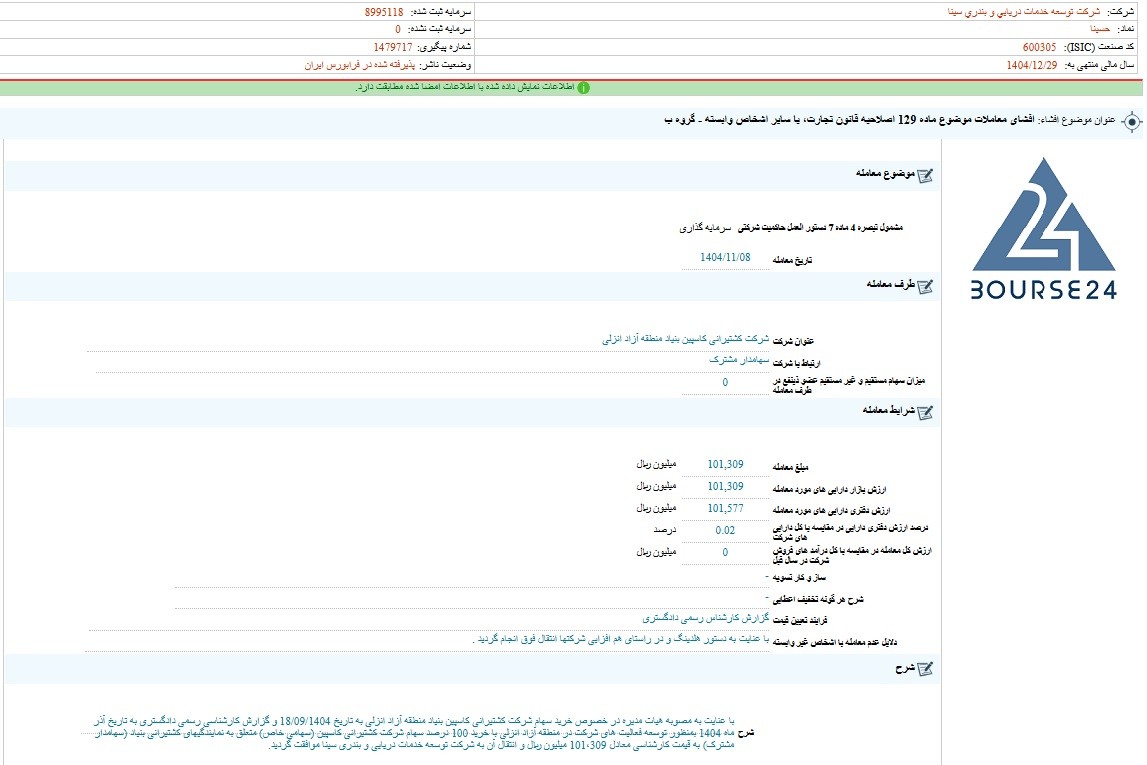Click the ISIC industry code 600305
The image size is (1147, 765).
pos(1039,47)
